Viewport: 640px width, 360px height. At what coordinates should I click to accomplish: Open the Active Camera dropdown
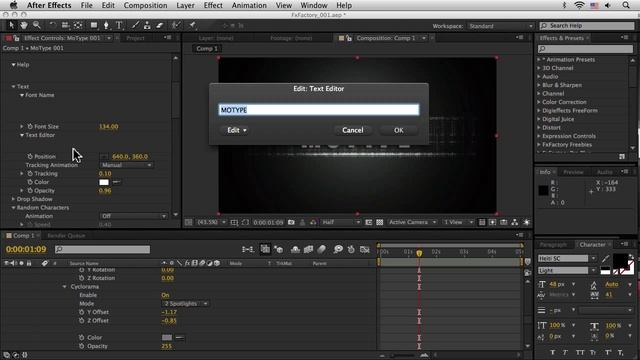point(412,222)
